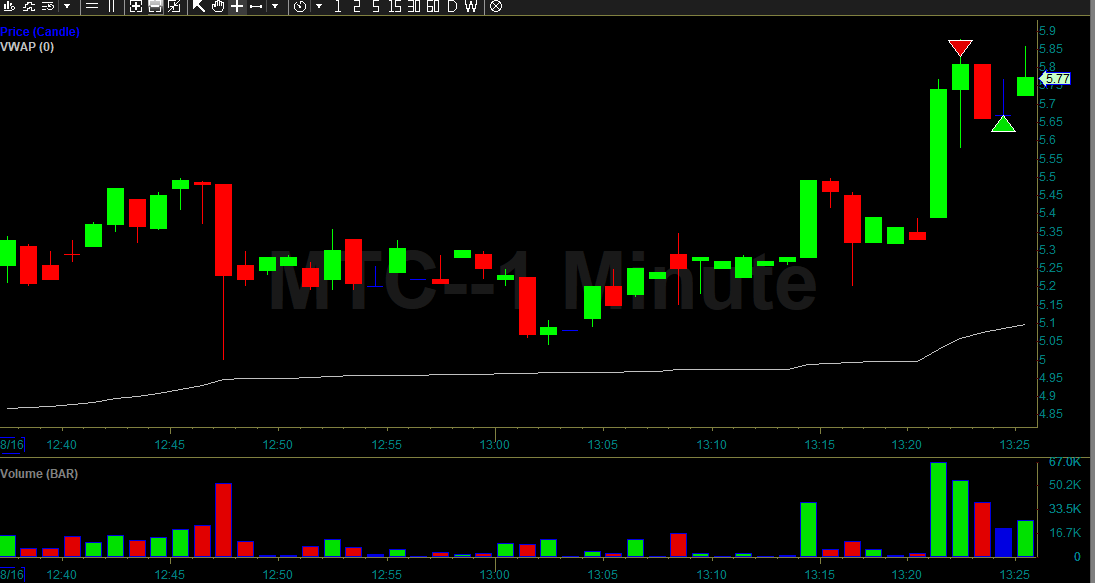Screen dimensions: 1095x583
Task: Switch to the 15 minute interval
Action: pos(395,6)
